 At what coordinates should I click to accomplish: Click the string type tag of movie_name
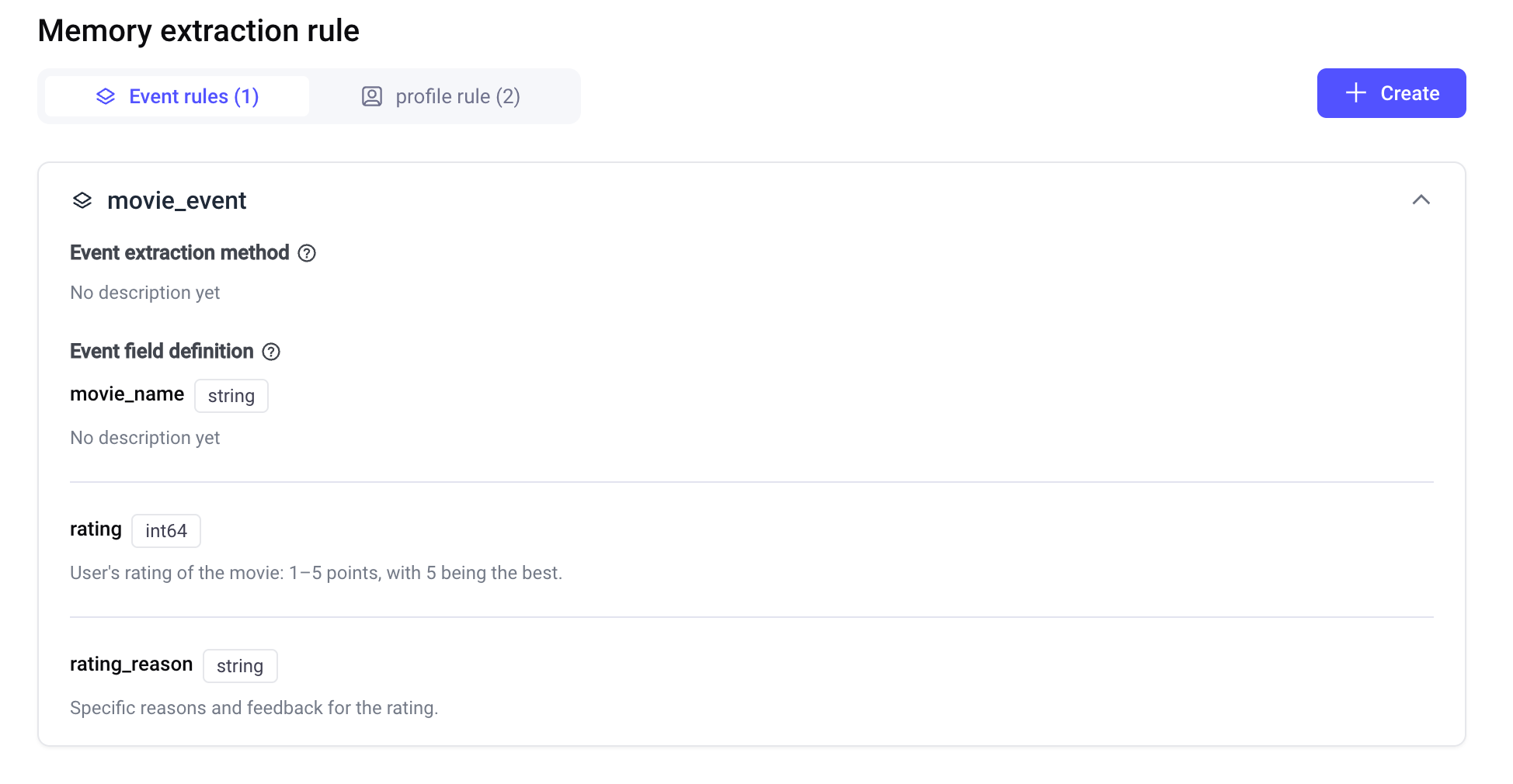coord(231,396)
